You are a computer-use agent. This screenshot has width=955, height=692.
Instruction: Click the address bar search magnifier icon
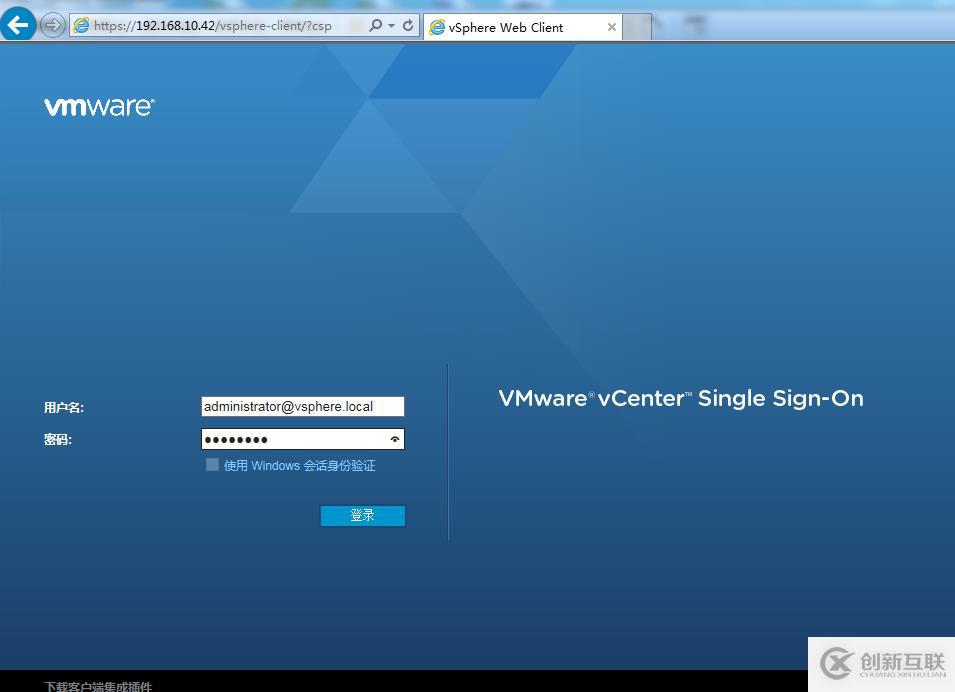pyautogui.click(x=376, y=25)
